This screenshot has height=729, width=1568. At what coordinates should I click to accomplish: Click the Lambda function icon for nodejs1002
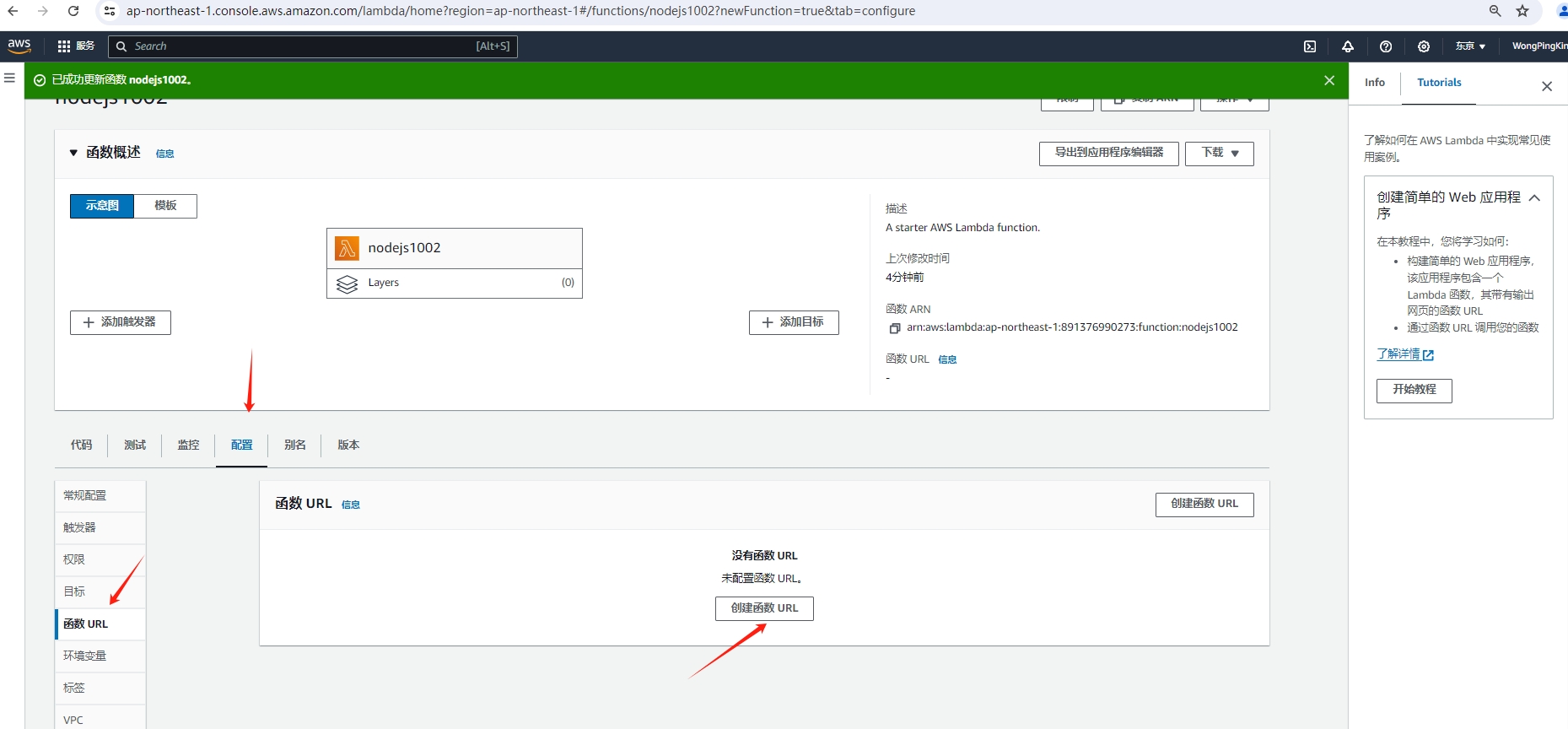click(347, 248)
